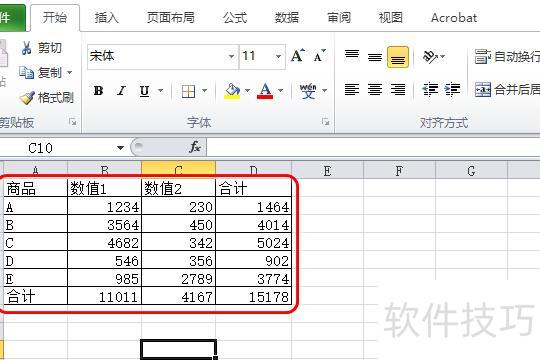This screenshot has width=540, height=360.
Task: Click header cell 数值2
Action: pos(178,188)
